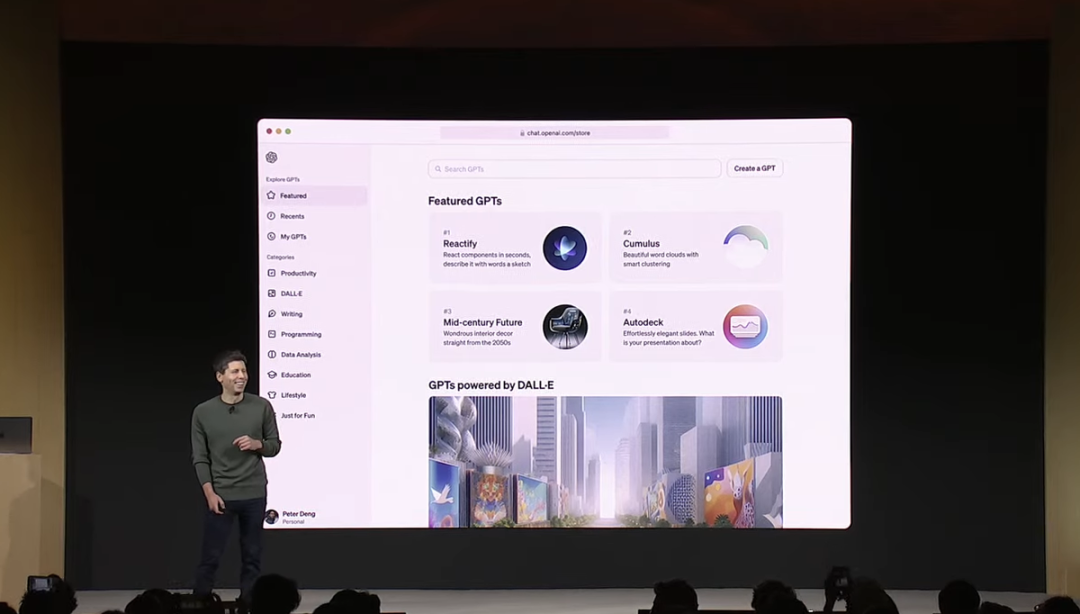Open the Just for Fun category
Viewport: 1080px width, 614px height.
click(297, 416)
